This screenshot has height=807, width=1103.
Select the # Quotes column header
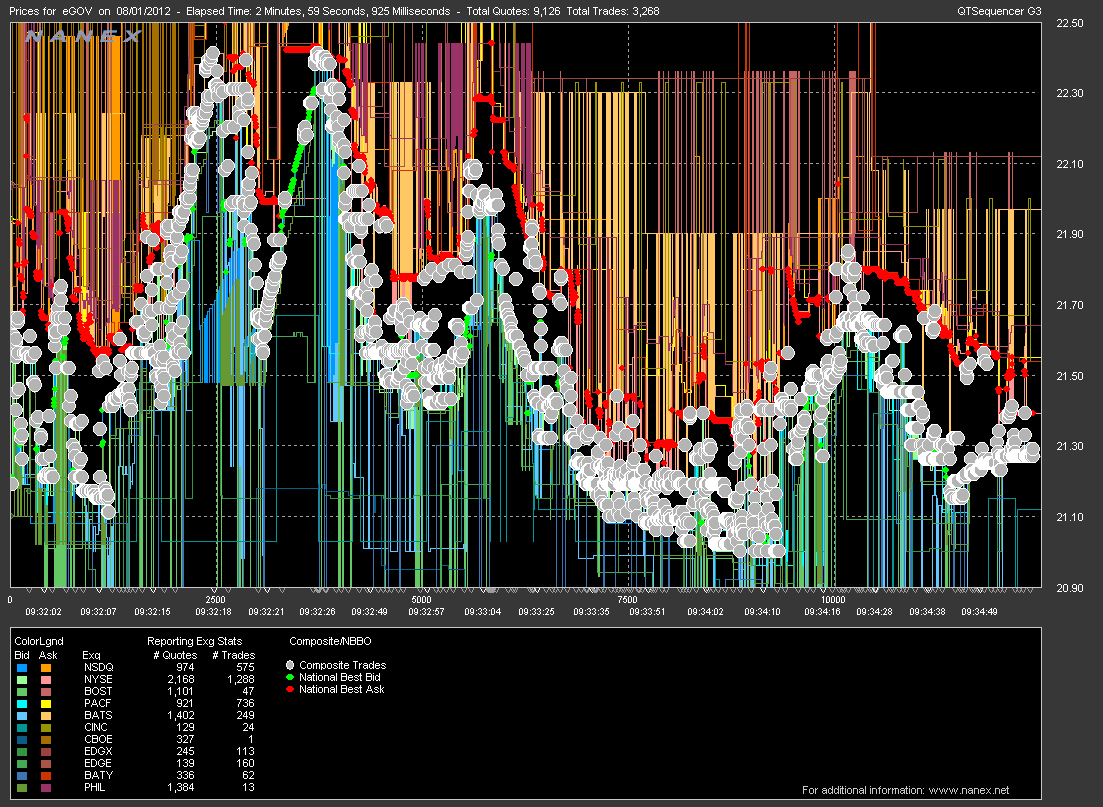pyautogui.click(x=175, y=655)
